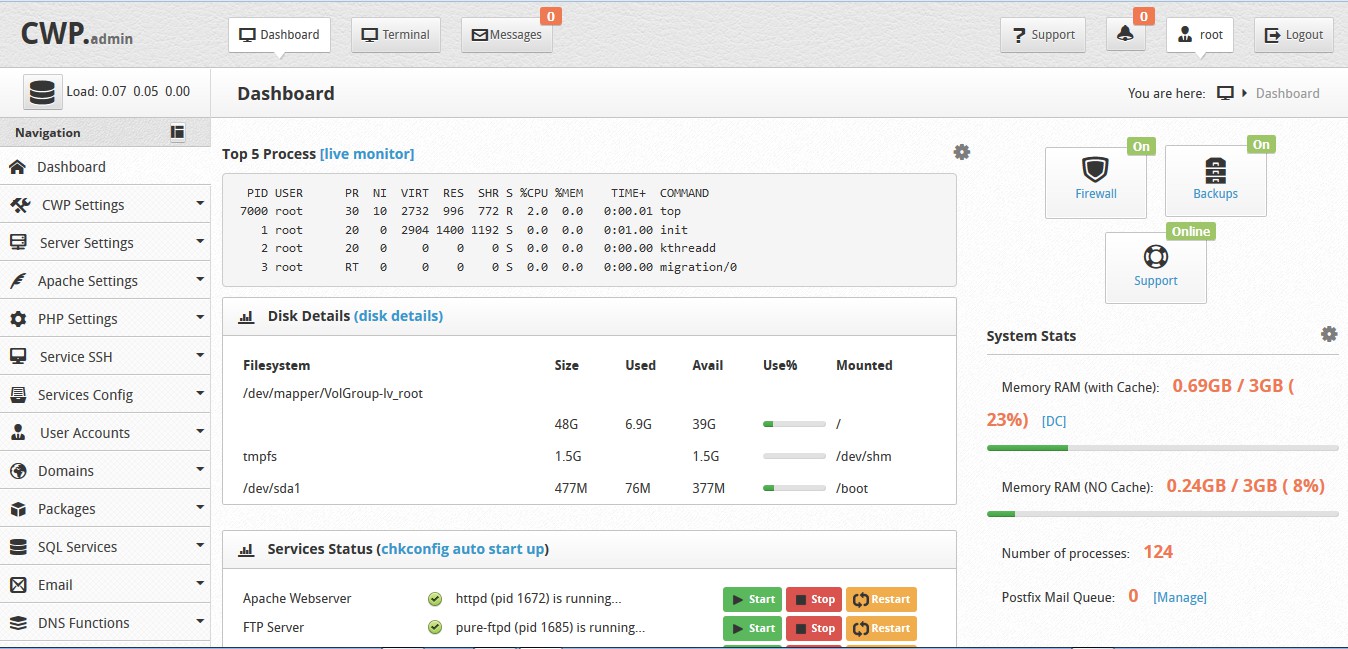Open the live monitor link
This screenshot has width=1348, height=649.
pos(367,154)
